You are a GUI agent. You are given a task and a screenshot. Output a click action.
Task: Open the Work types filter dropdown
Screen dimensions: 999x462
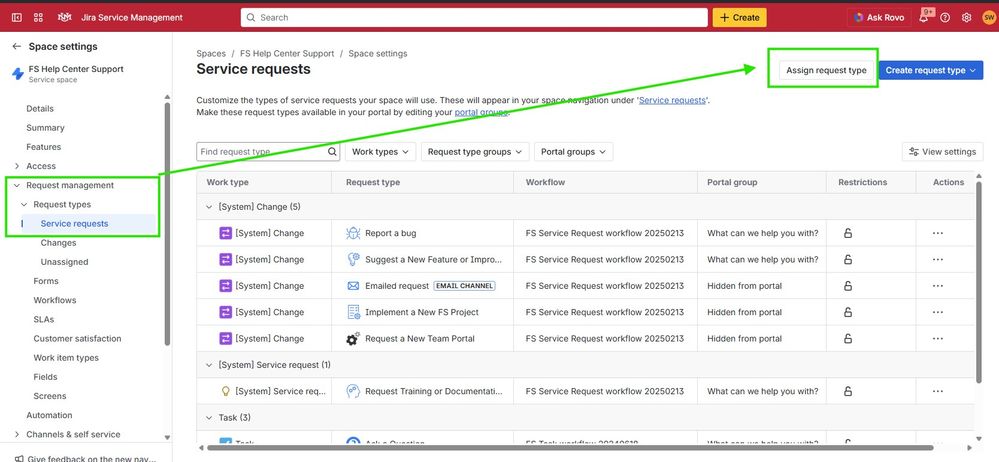pos(380,152)
